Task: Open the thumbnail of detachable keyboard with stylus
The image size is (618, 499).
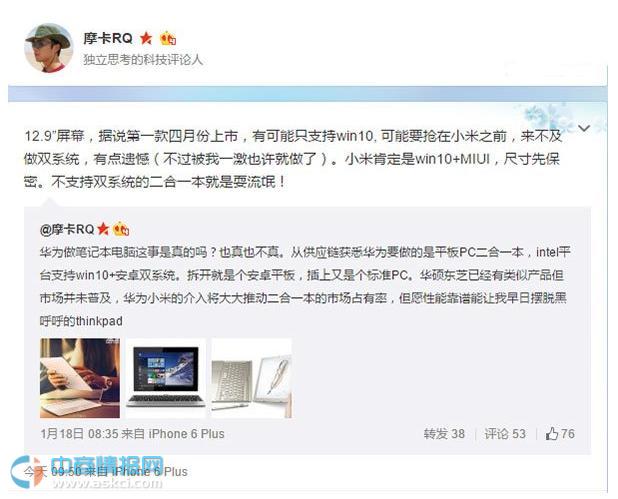Action: pyautogui.click(x=252, y=378)
